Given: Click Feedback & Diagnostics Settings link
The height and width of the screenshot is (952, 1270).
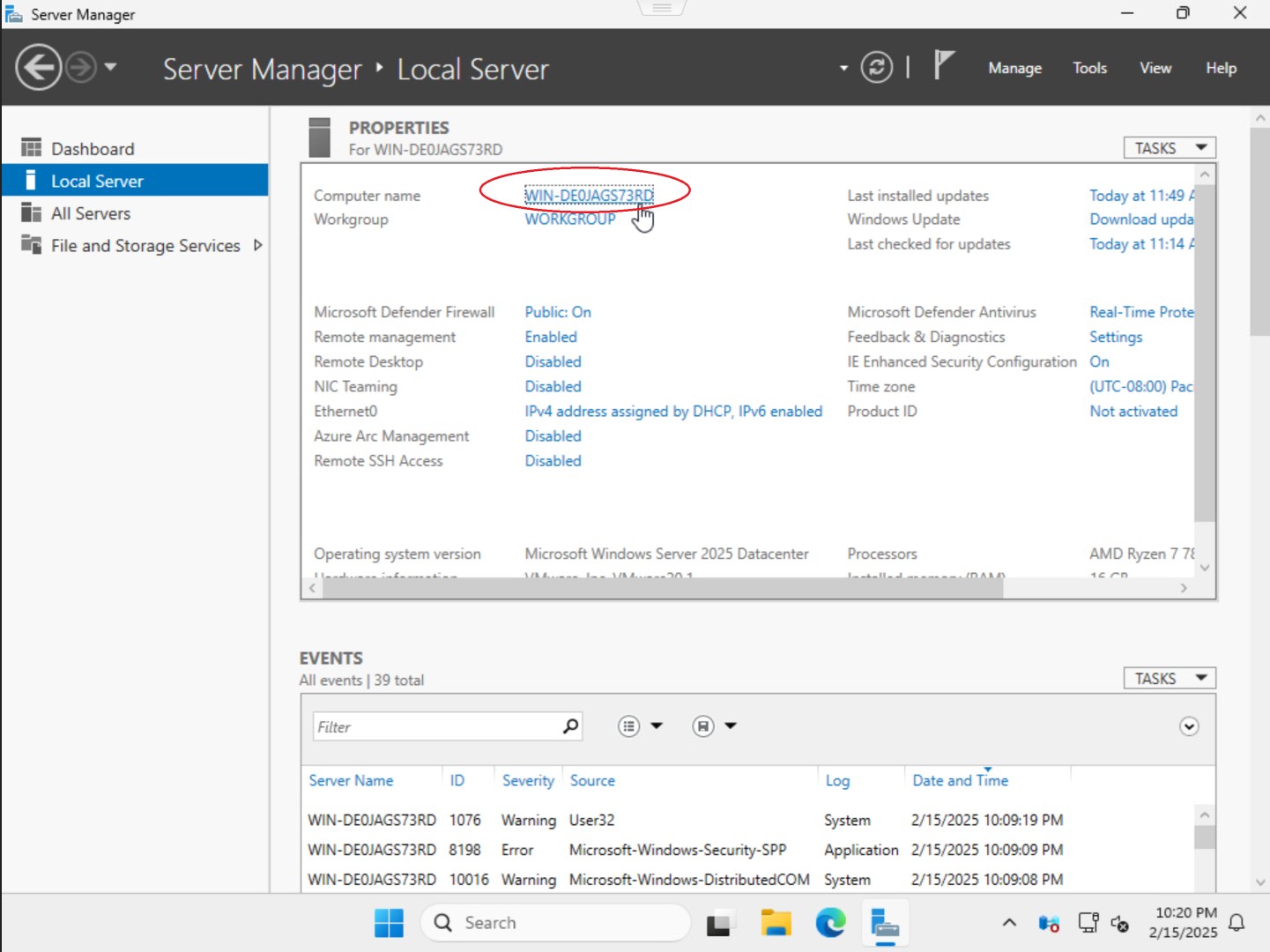Looking at the screenshot, I should click(x=1116, y=337).
